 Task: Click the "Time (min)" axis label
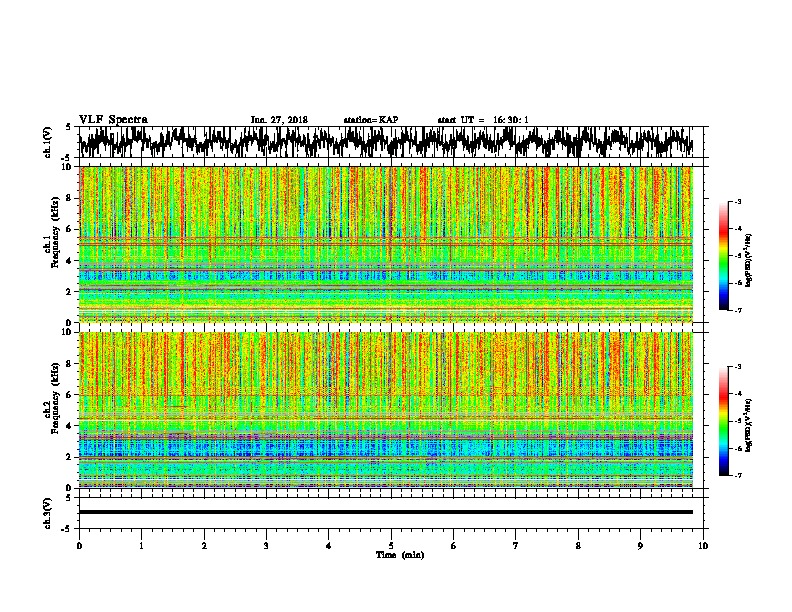[x=400, y=555]
